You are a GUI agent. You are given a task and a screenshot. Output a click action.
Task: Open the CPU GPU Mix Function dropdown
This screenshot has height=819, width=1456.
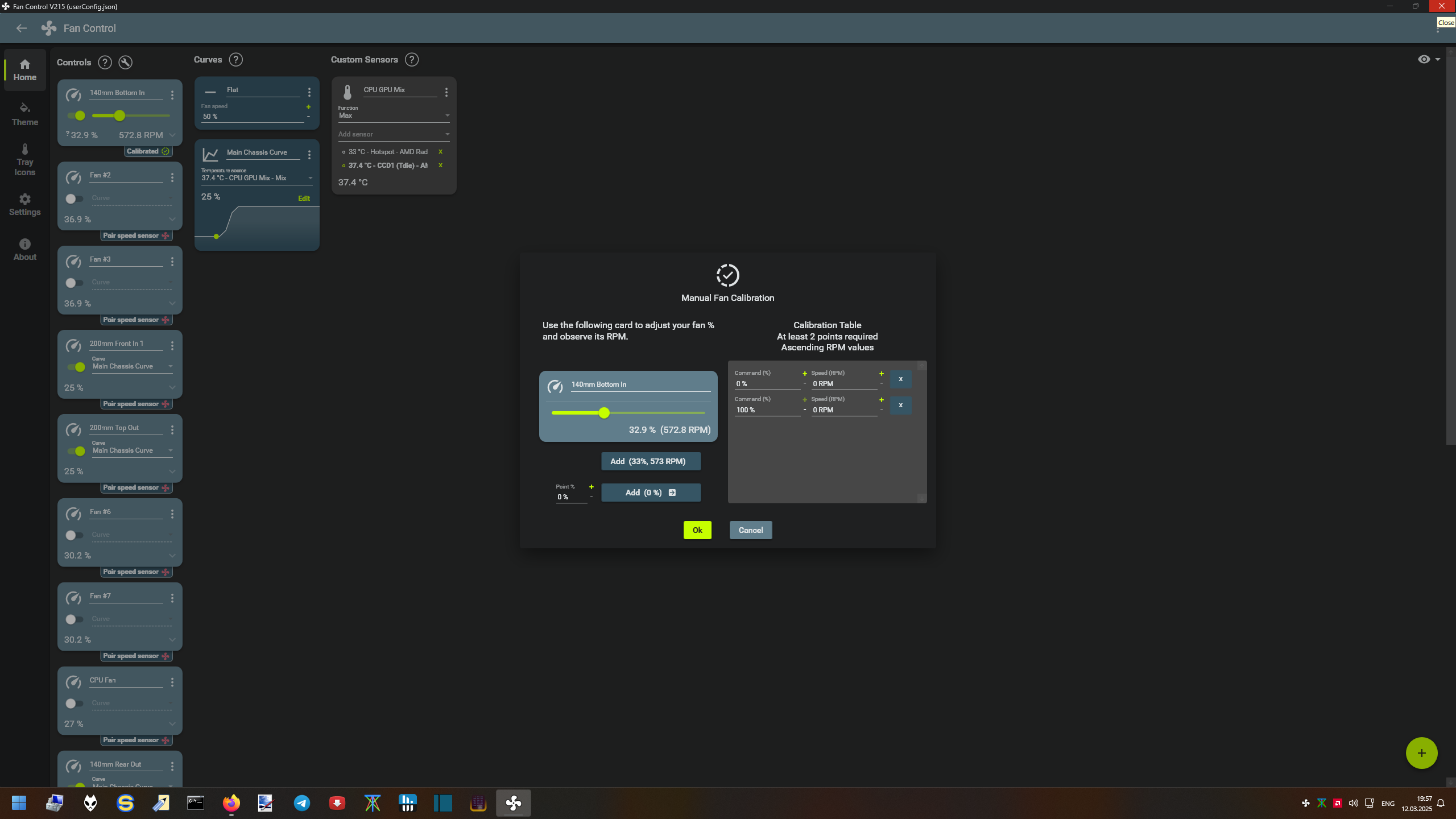click(x=394, y=115)
